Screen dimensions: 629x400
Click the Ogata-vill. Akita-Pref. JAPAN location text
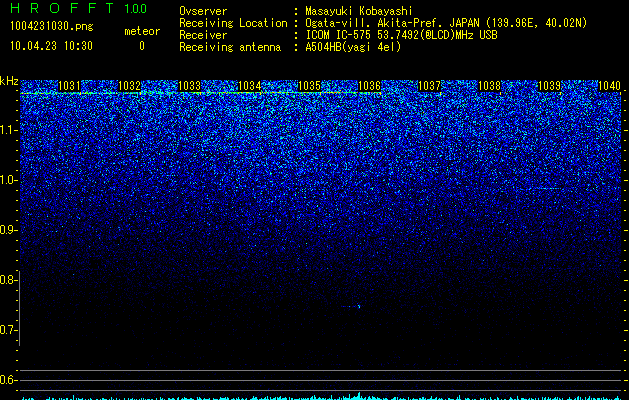pos(446,23)
